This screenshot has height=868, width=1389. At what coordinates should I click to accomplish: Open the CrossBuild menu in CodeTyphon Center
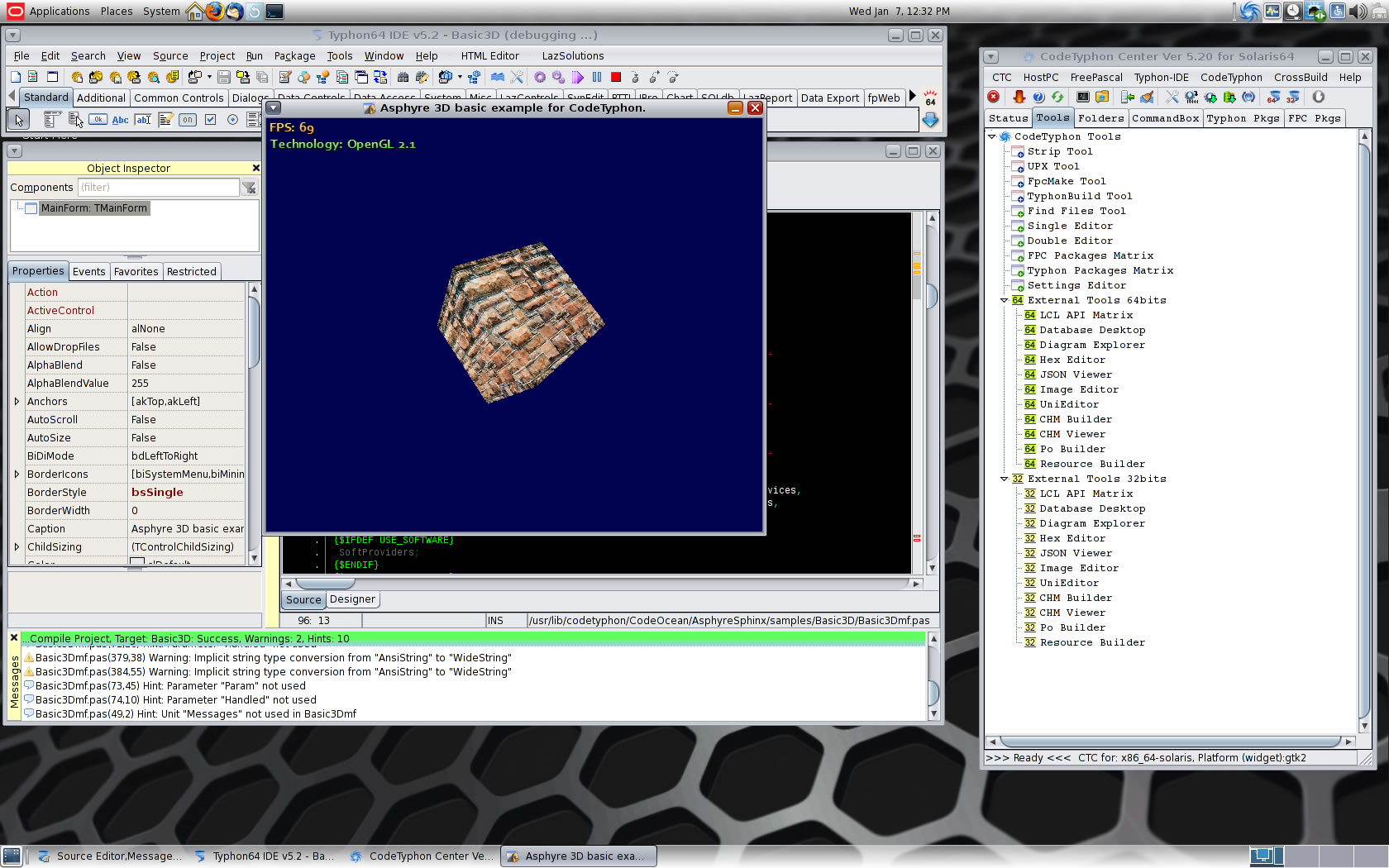click(1301, 78)
